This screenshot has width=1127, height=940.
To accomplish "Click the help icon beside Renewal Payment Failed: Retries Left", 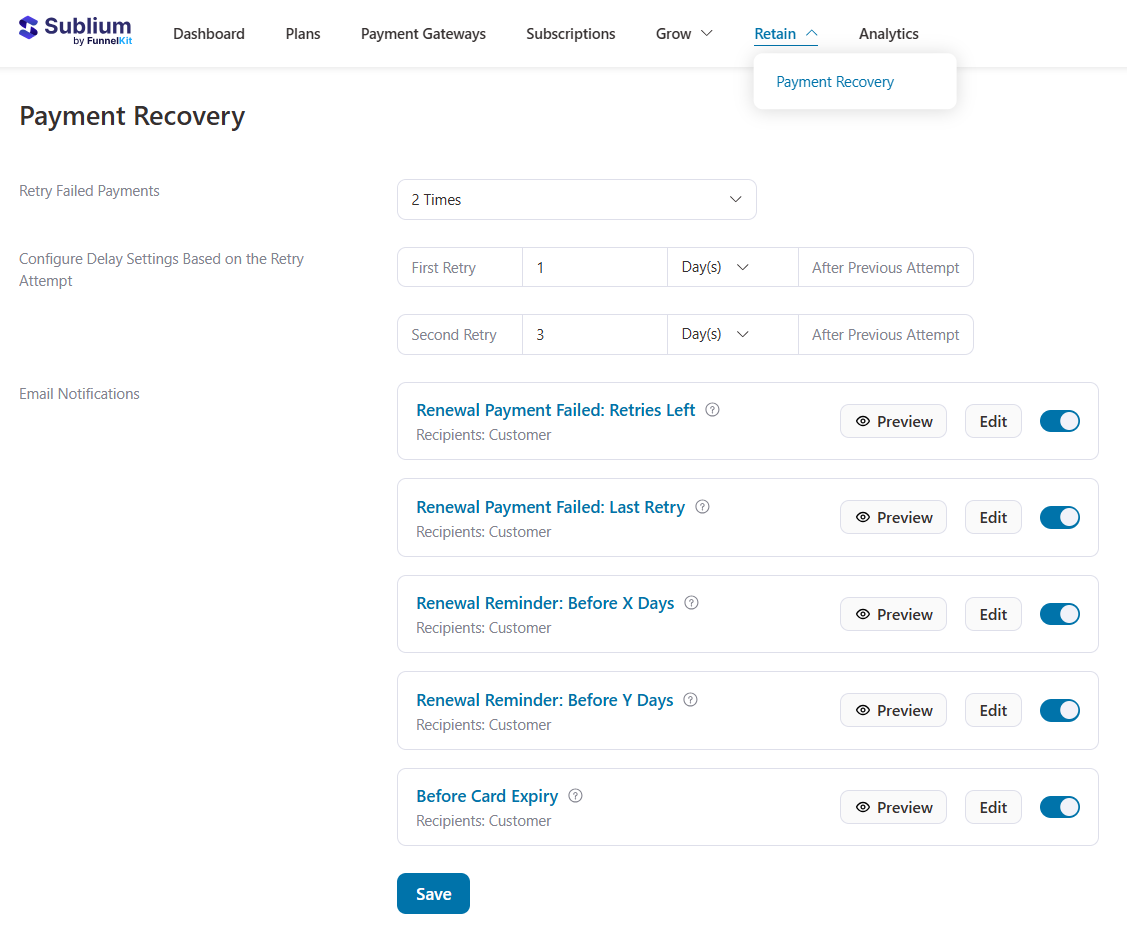I will click(712, 410).
